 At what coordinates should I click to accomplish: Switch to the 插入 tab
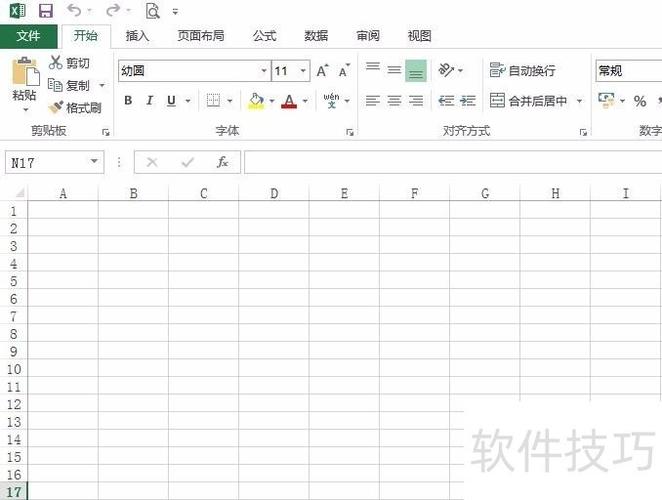[137, 36]
